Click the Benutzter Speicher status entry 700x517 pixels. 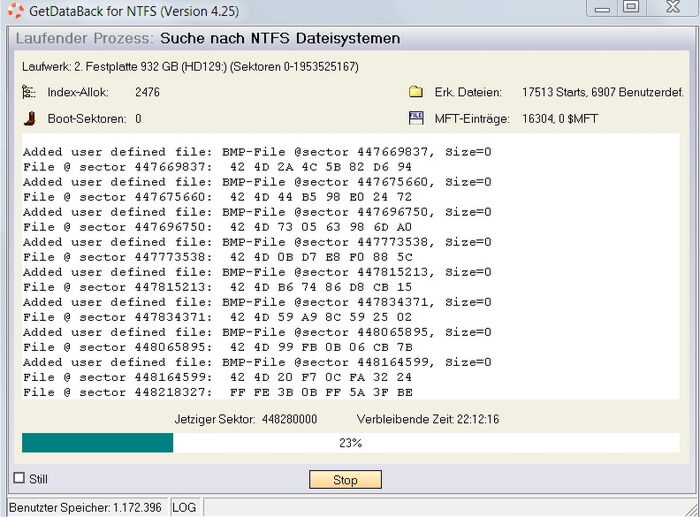[85, 508]
